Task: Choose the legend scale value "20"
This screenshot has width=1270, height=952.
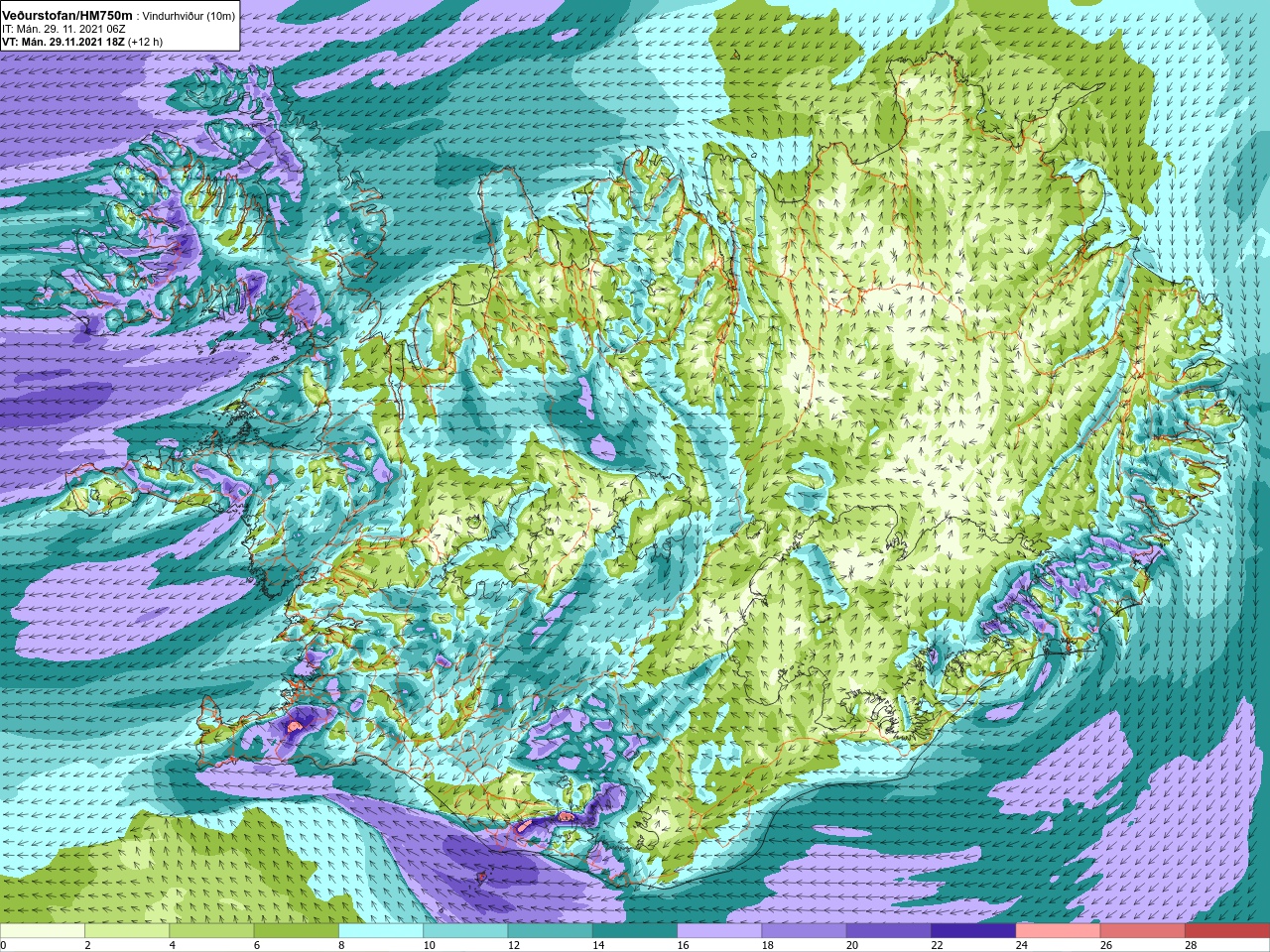Action: pyautogui.click(x=852, y=945)
